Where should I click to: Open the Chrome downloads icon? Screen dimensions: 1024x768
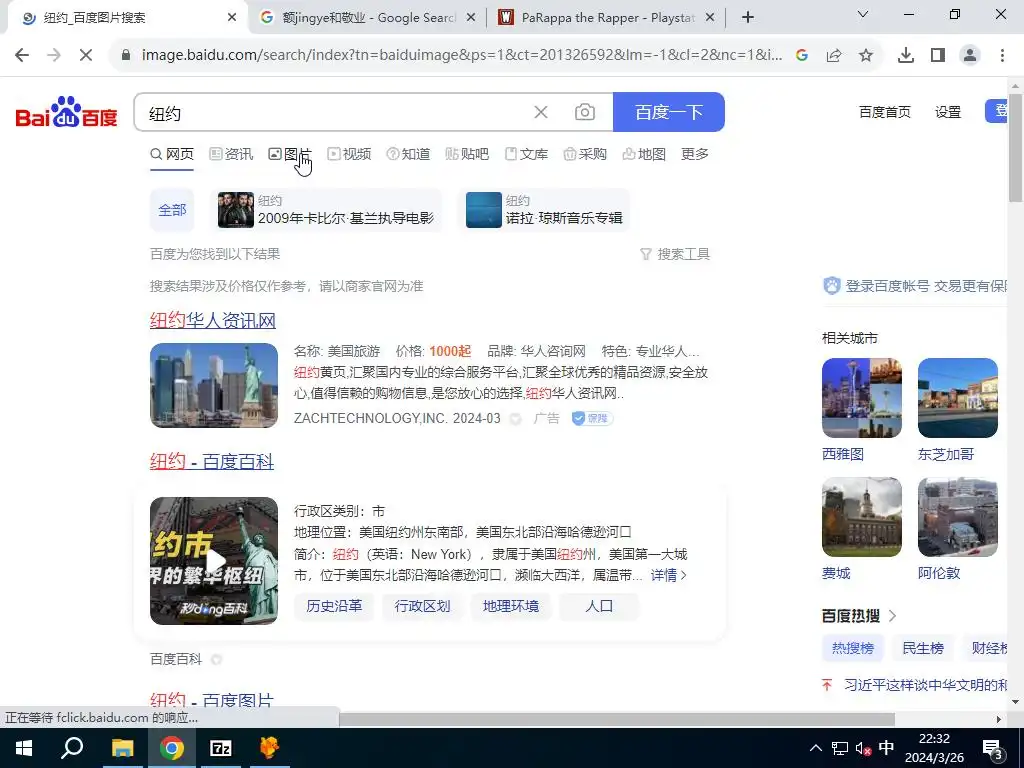pyautogui.click(x=906, y=56)
